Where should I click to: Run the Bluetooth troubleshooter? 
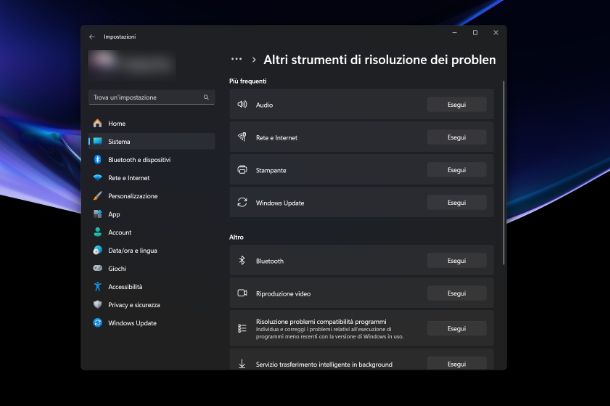456,261
